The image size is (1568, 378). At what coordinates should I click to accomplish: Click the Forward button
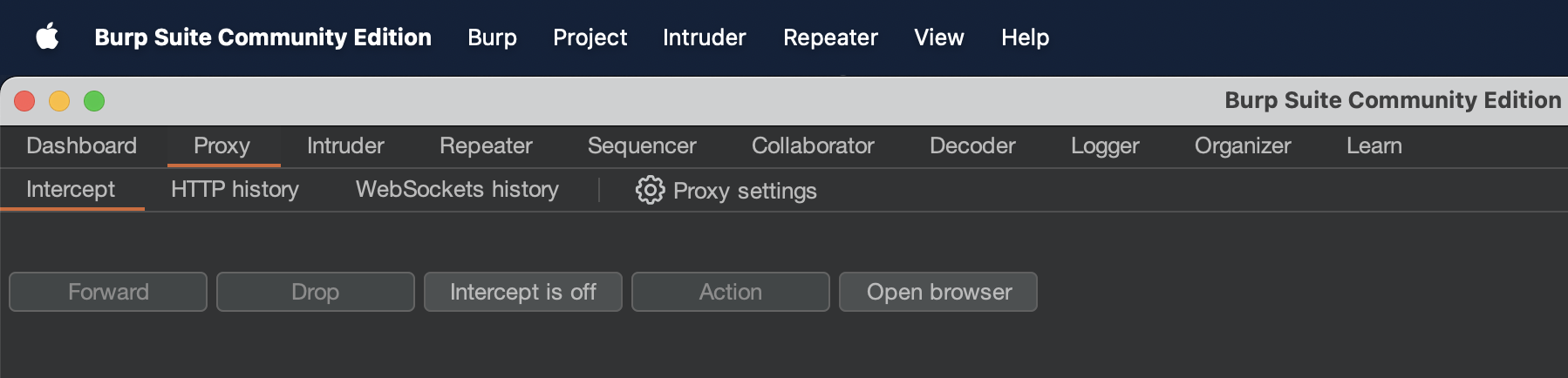click(108, 292)
